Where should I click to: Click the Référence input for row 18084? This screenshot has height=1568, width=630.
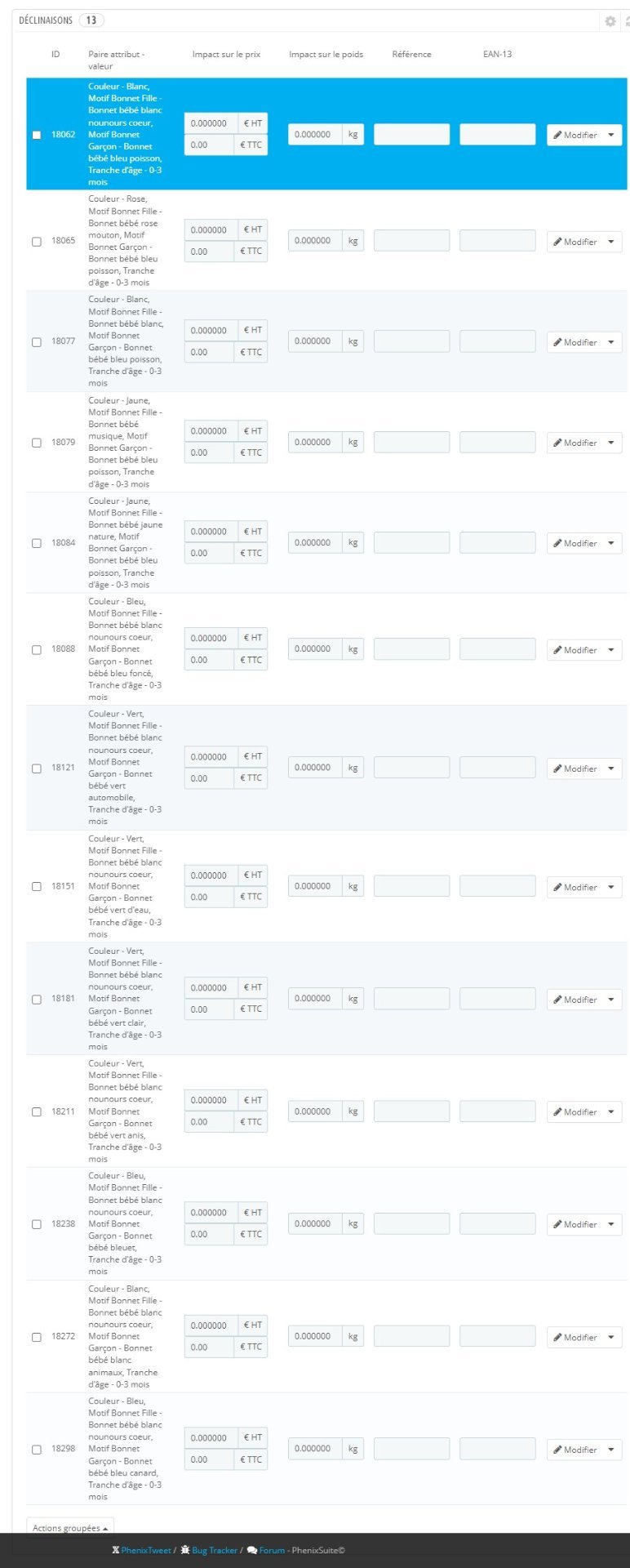411,542
